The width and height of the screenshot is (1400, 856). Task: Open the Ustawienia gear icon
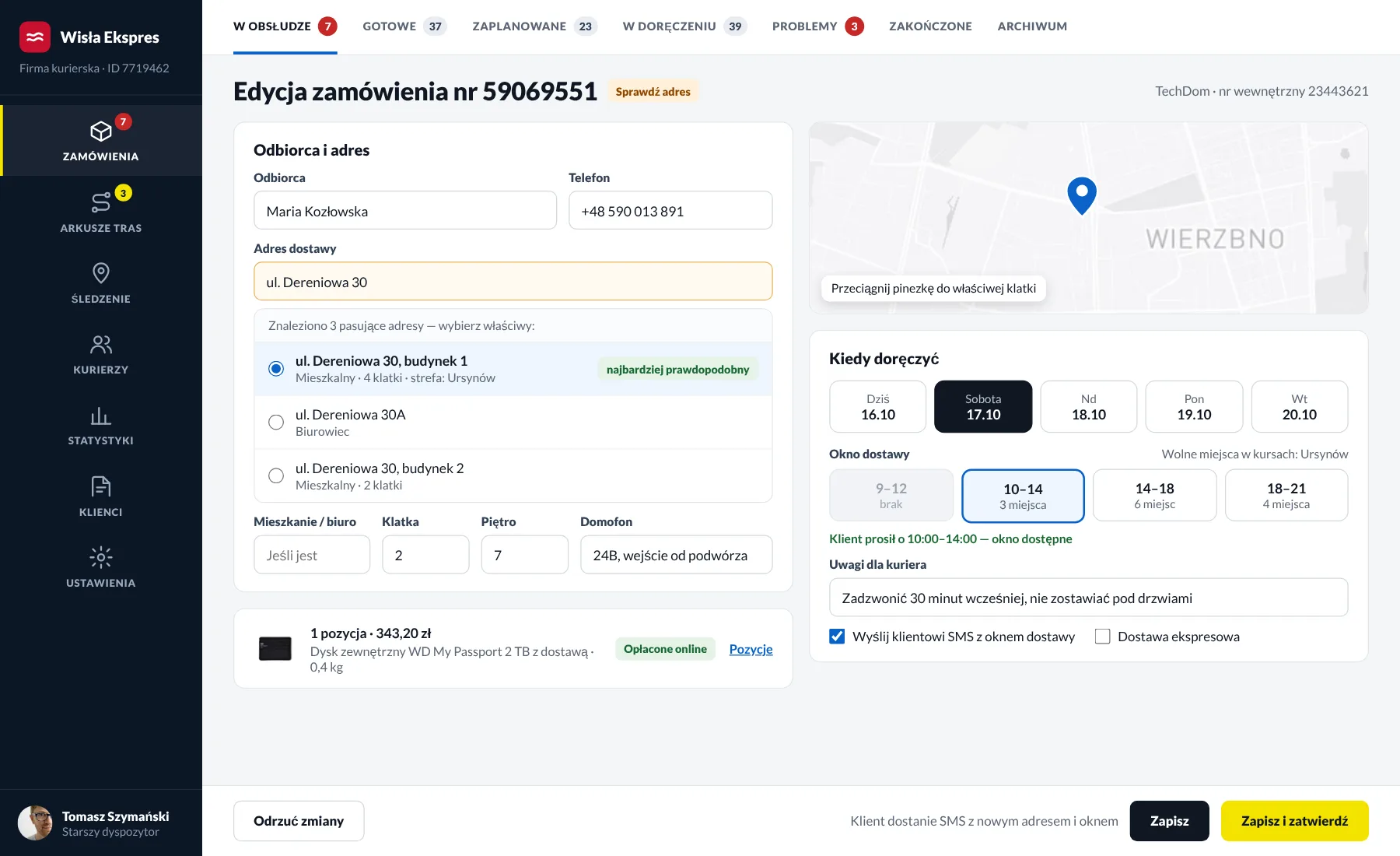[x=101, y=557]
